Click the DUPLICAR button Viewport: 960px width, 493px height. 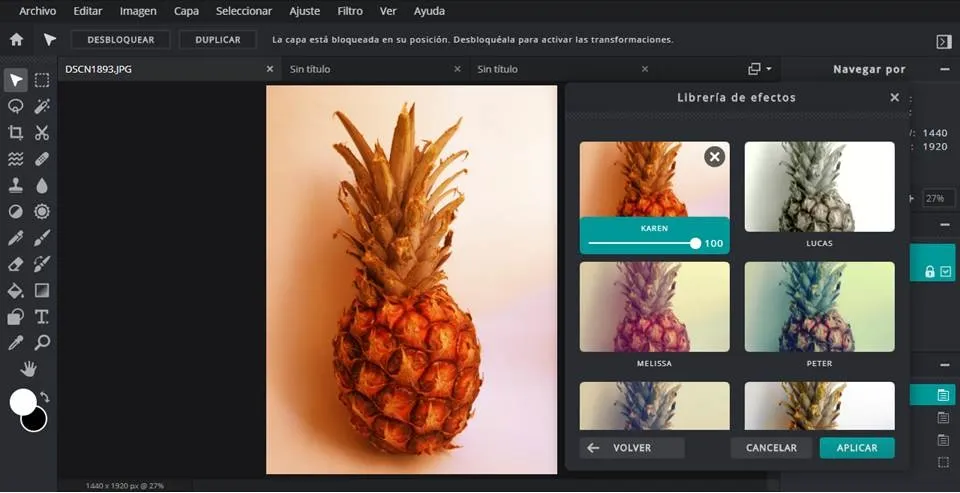pyautogui.click(x=218, y=40)
